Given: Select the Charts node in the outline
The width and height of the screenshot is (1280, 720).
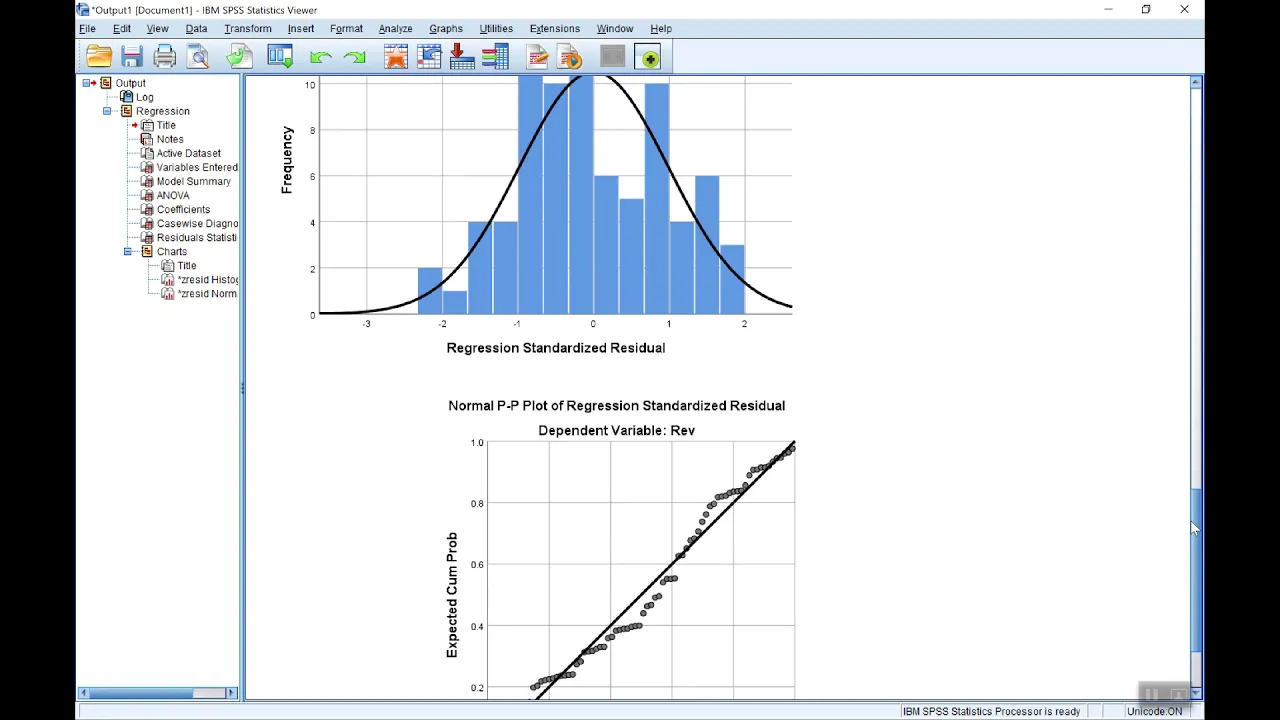Looking at the screenshot, I should [171, 251].
